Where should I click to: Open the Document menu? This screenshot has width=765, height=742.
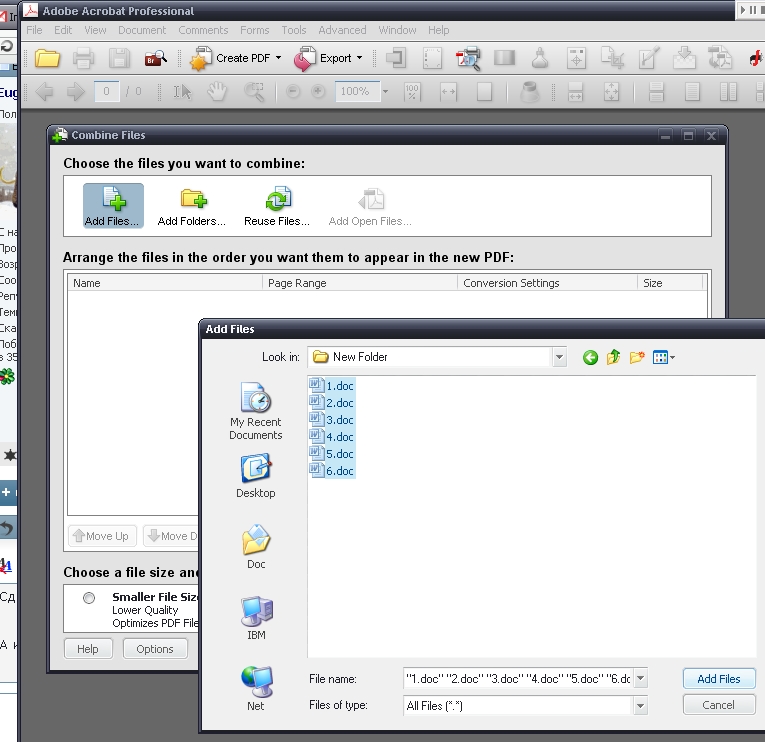click(142, 30)
